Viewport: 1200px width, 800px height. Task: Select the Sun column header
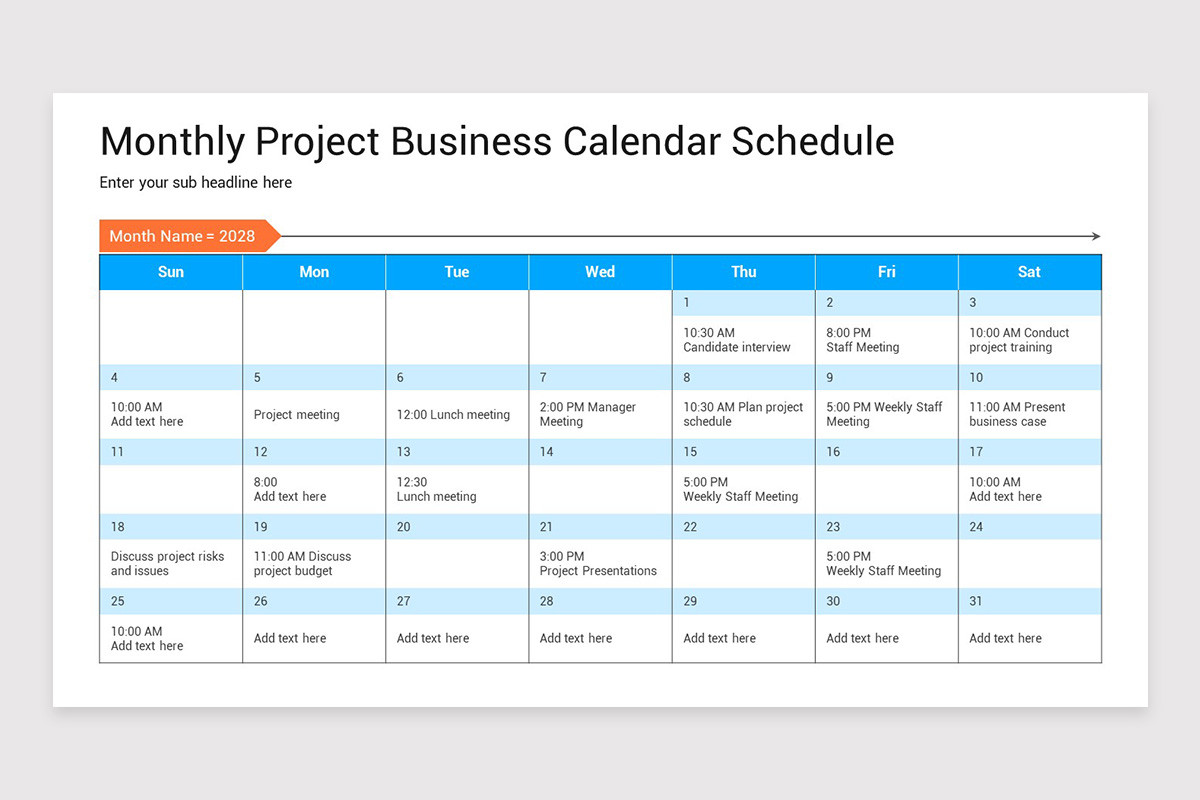coord(171,272)
